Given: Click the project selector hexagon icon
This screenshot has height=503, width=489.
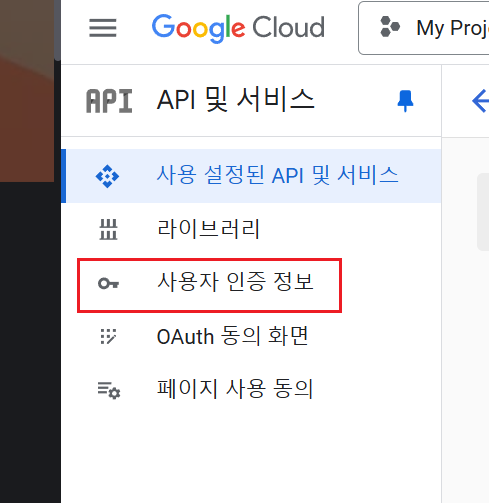Looking at the screenshot, I should [390, 26].
